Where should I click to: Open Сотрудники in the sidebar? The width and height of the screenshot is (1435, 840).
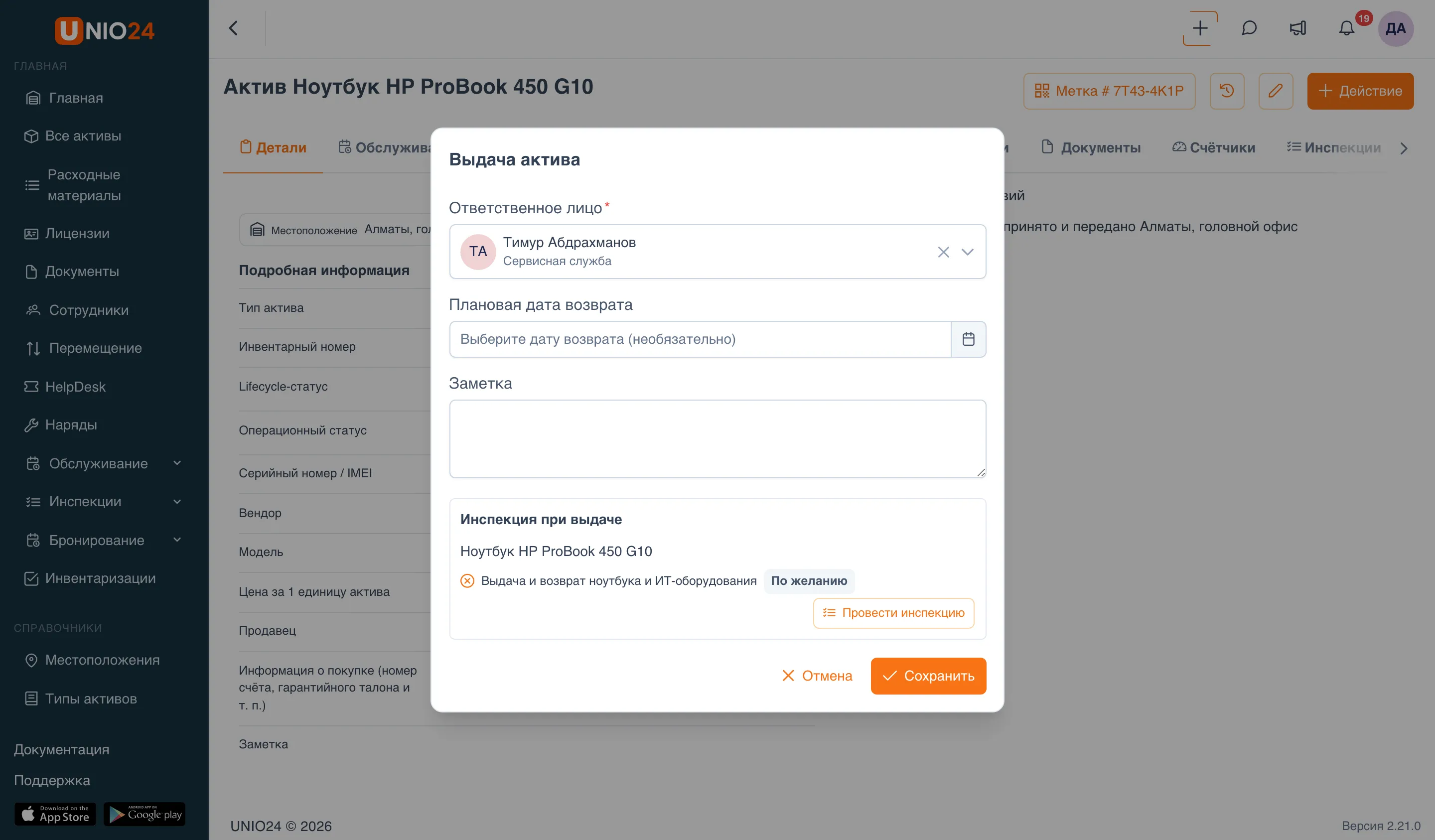(78, 310)
